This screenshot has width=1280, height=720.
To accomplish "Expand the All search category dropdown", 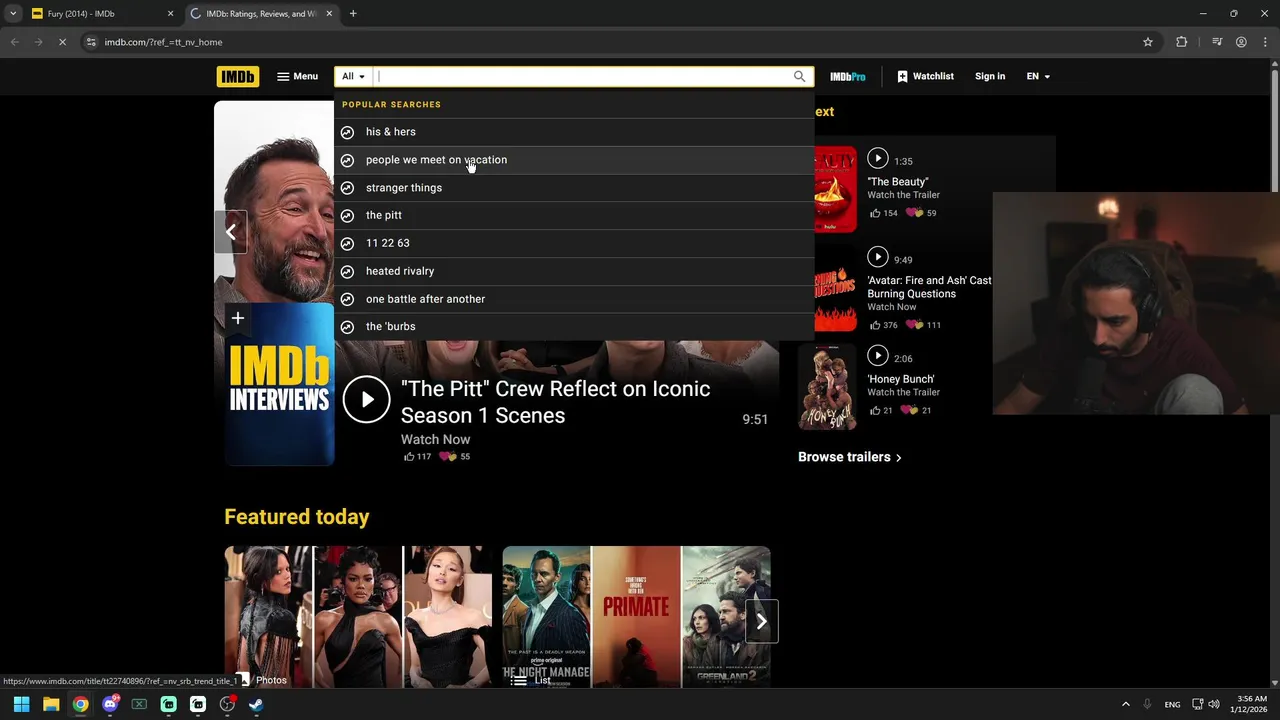I will [x=353, y=76].
